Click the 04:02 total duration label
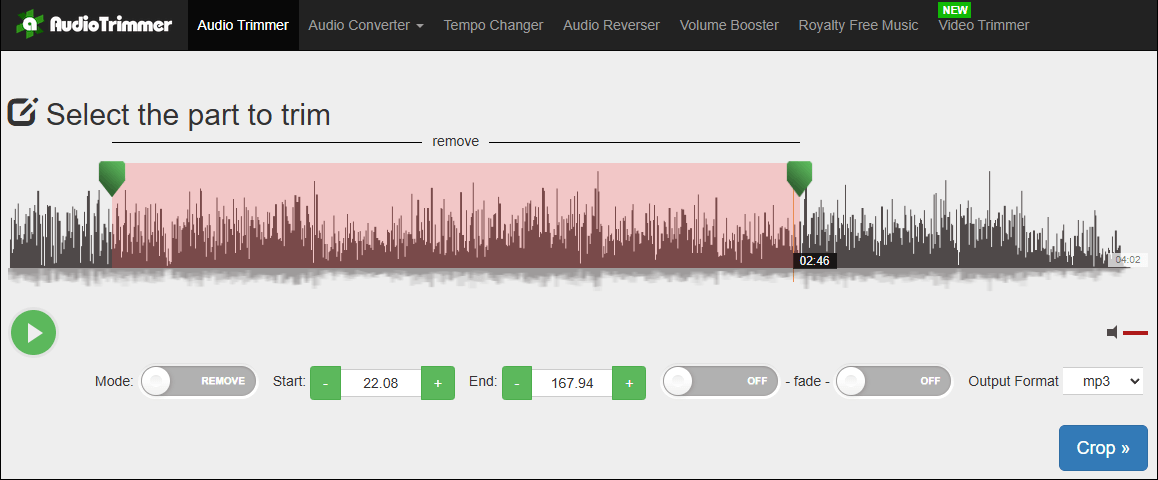This screenshot has height=480, width=1158. click(1128, 260)
